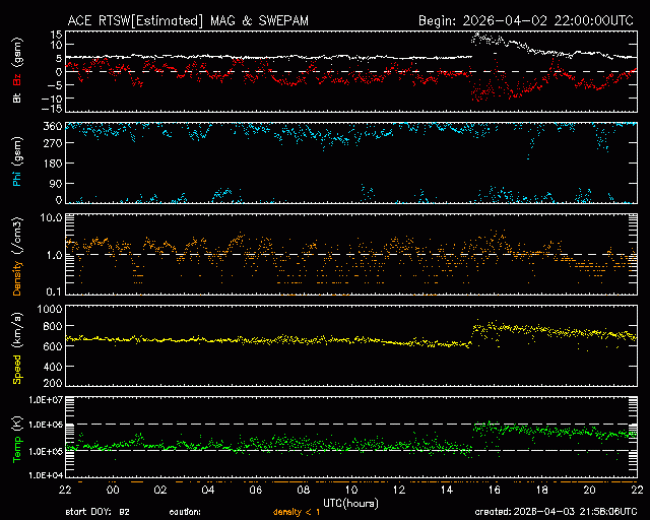650x520 pixels.
Task: Click the "1.0E+07" tick on the Temp axis
Action: click(46, 400)
